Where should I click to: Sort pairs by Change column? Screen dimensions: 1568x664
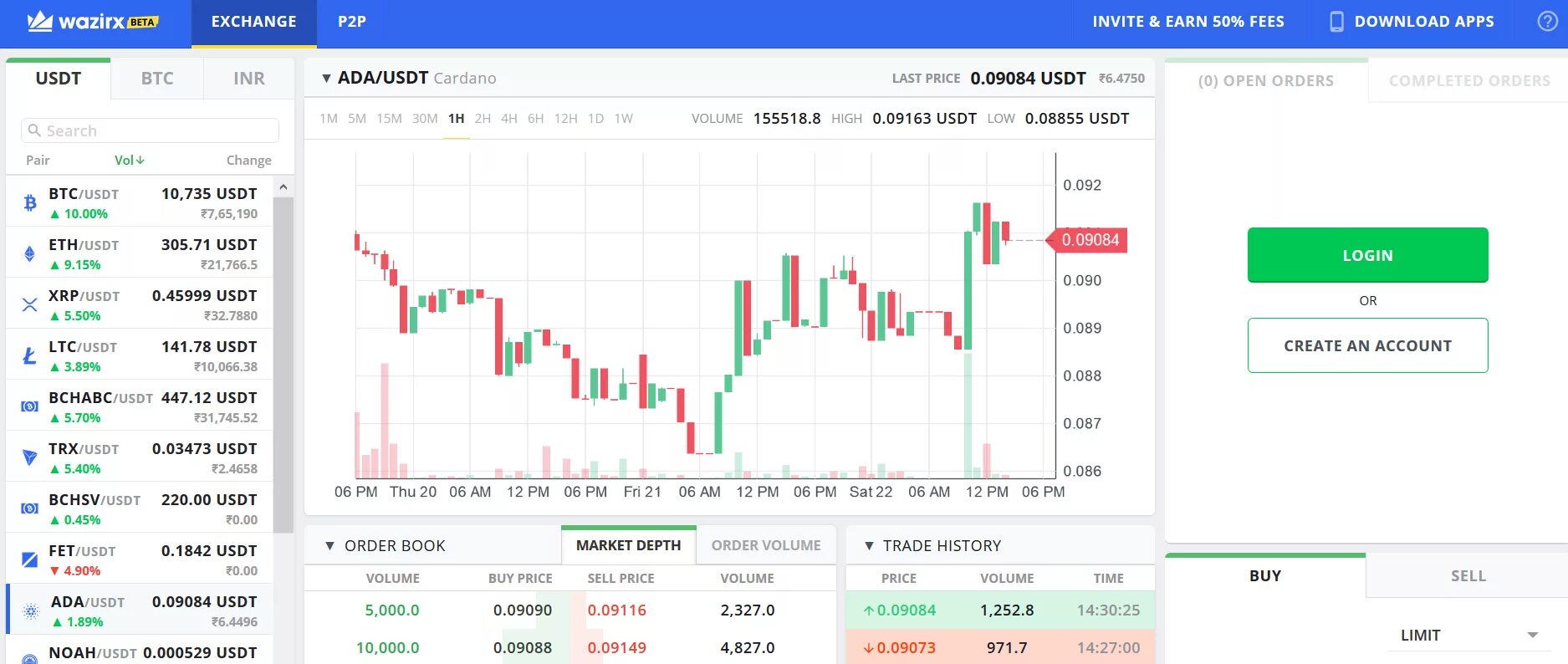pos(249,160)
